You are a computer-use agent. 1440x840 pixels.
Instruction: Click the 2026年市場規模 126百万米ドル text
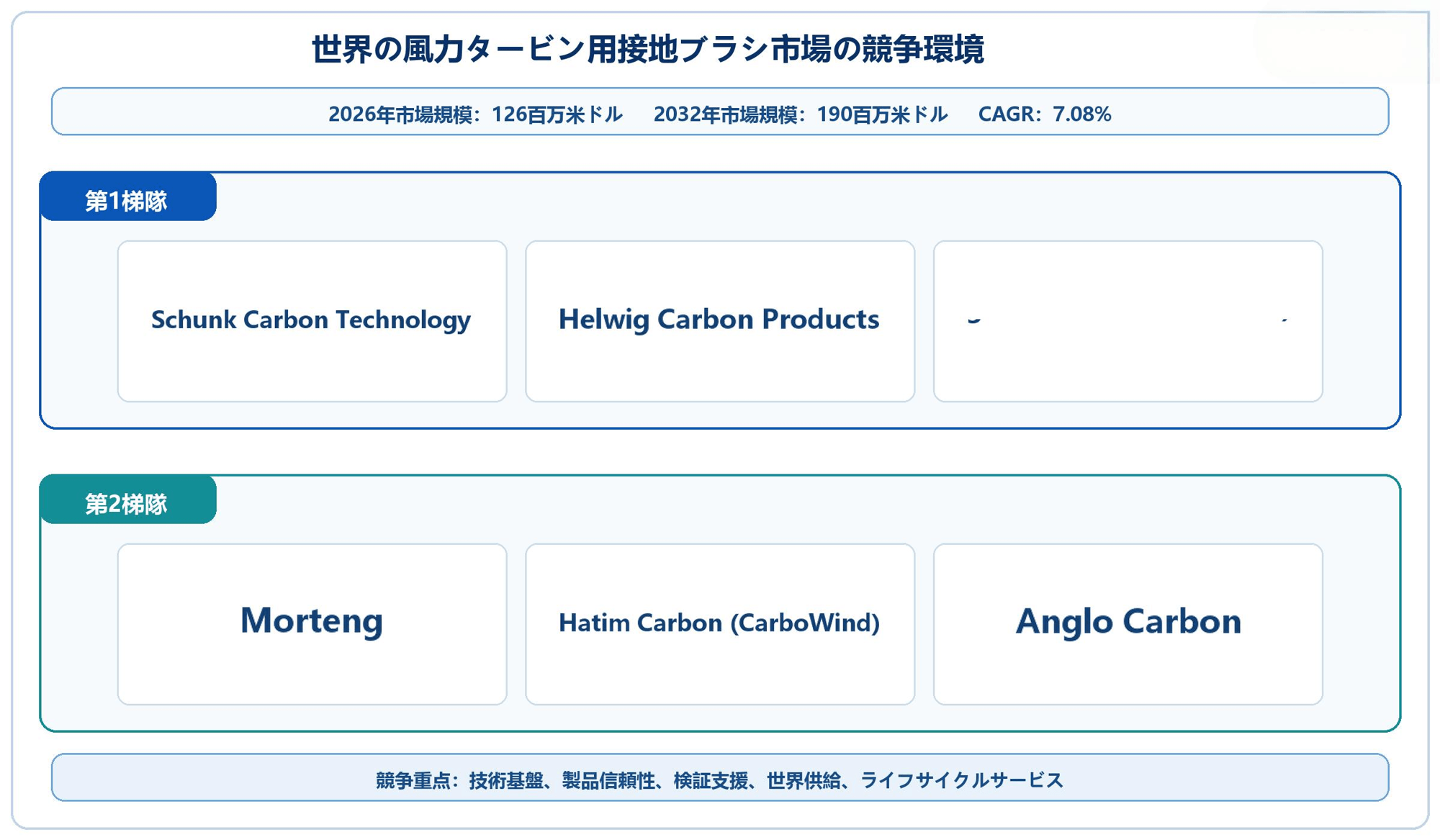(475, 114)
